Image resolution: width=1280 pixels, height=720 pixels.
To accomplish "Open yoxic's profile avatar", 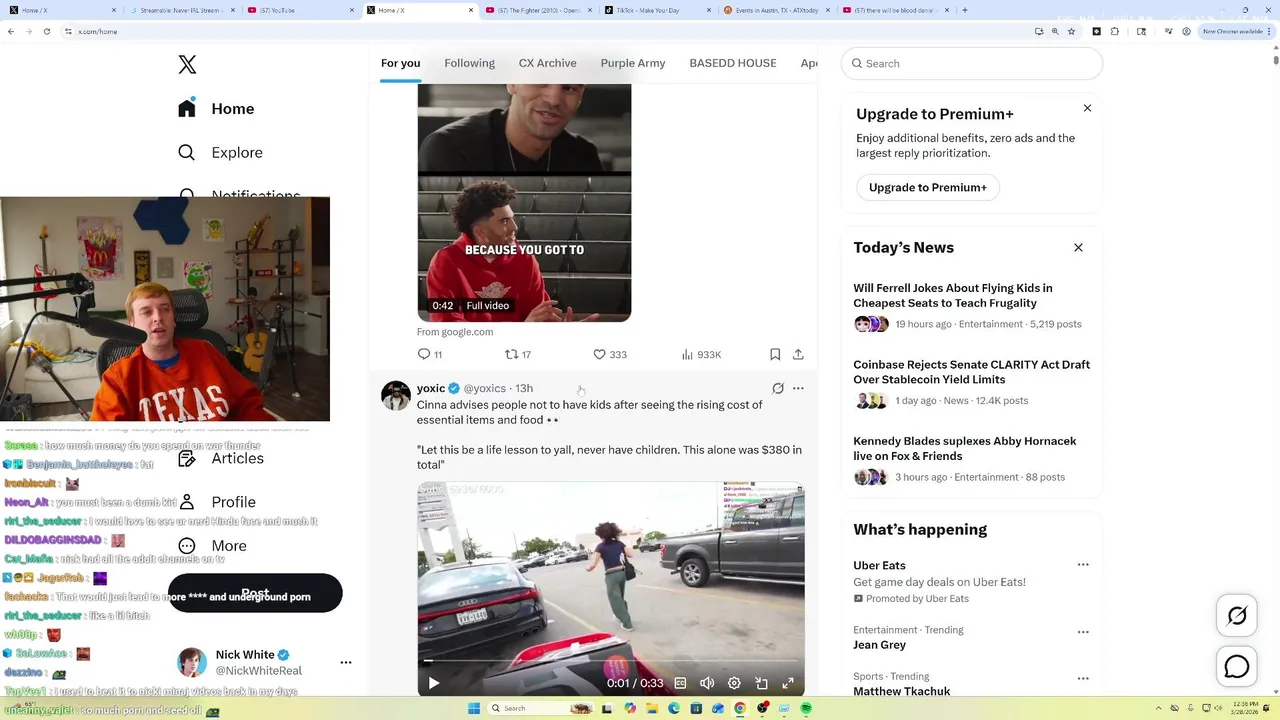I will click(x=396, y=395).
